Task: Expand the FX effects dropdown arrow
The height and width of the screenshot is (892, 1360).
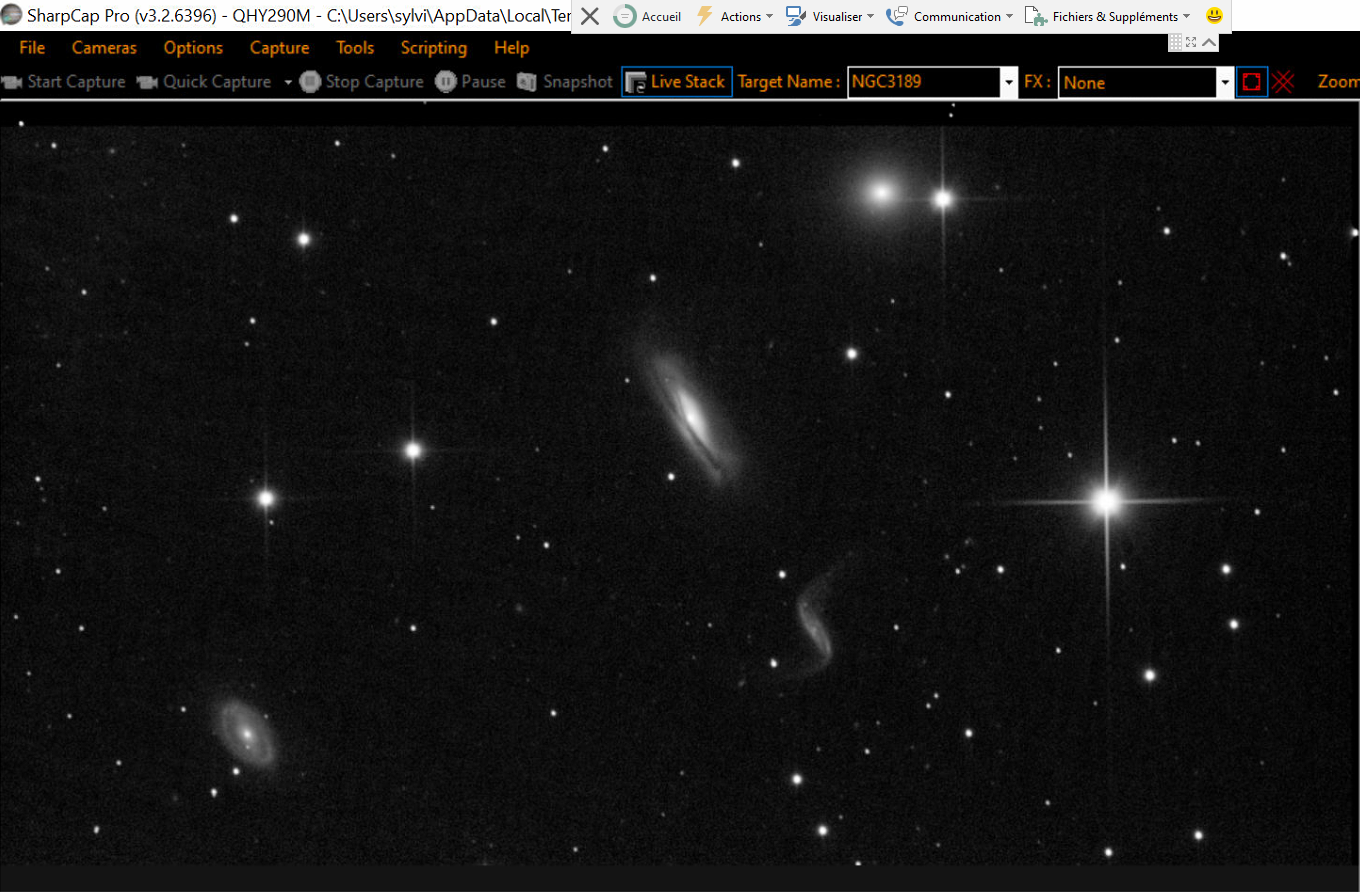Action: tap(1226, 83)
